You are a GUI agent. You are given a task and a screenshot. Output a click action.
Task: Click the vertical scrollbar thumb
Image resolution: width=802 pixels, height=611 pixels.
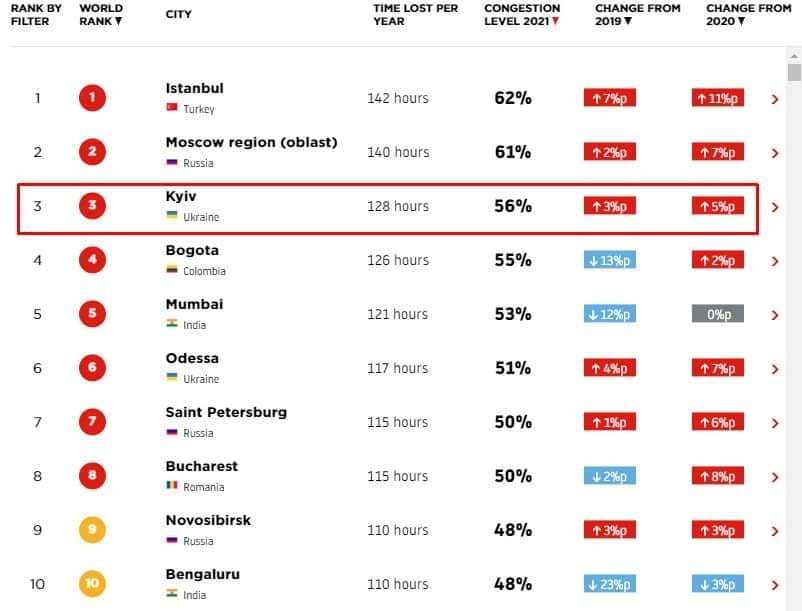pyautogui.click(x=794, y=72)
